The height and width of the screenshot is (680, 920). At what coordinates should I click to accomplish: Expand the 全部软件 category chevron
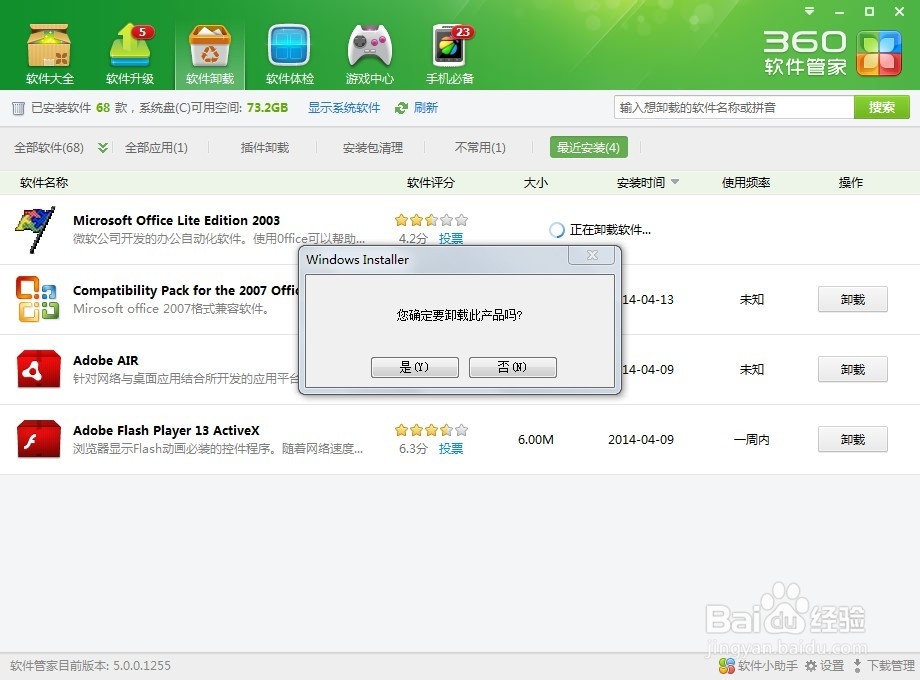point(103,147)
